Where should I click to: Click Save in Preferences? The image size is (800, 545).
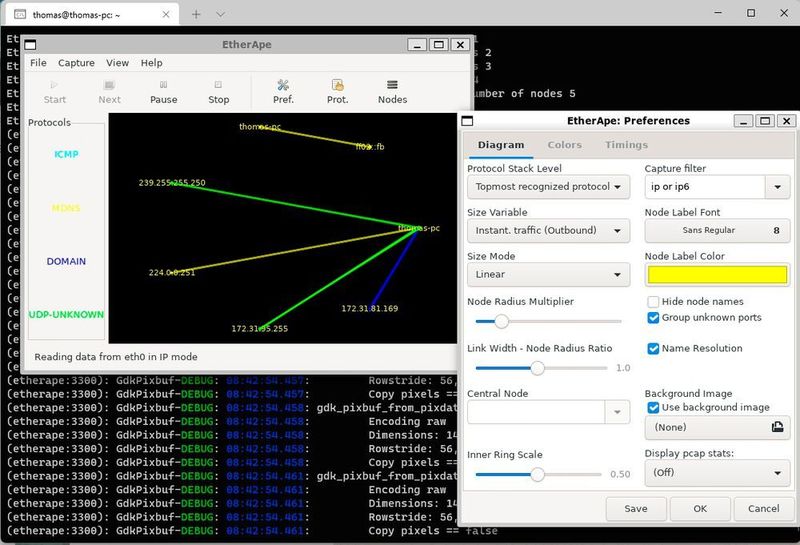click(x=636, y=509)
